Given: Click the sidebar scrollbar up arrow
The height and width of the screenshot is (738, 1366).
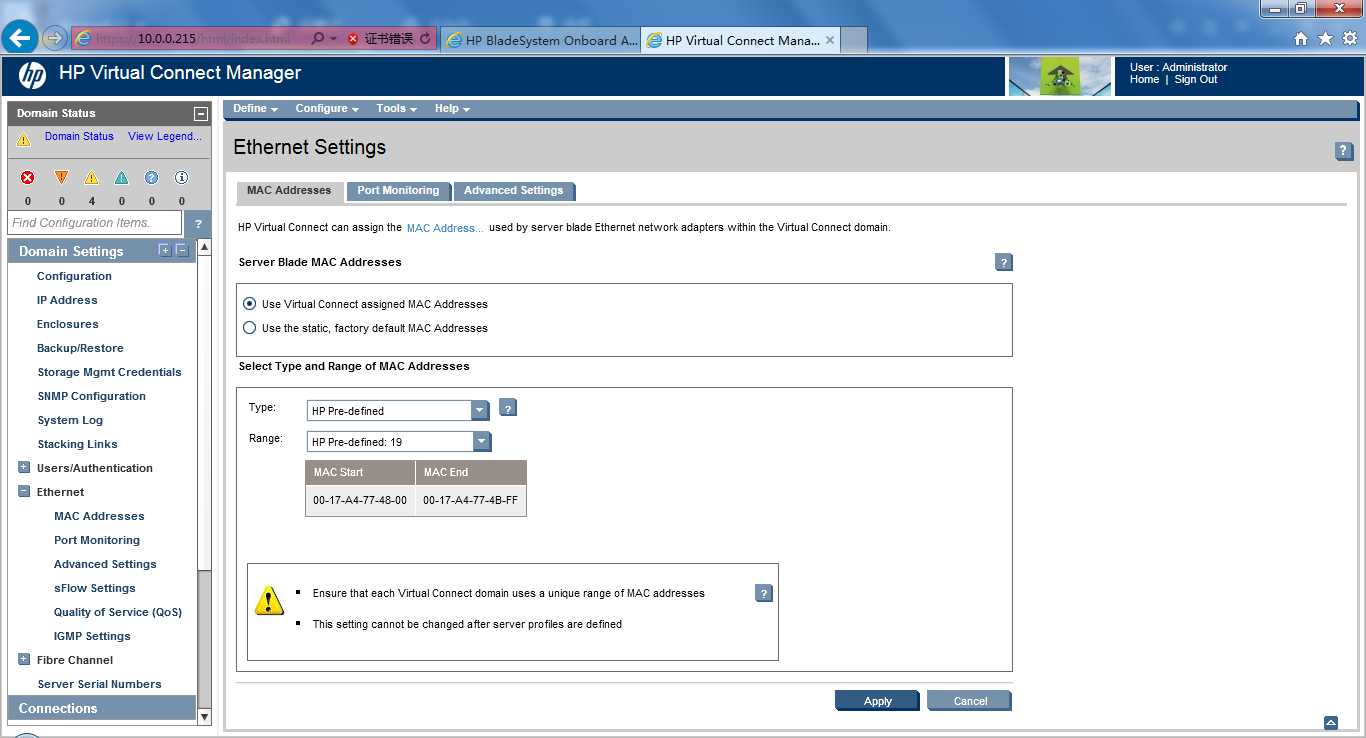Looking at the screenshot, I should 205,247.
